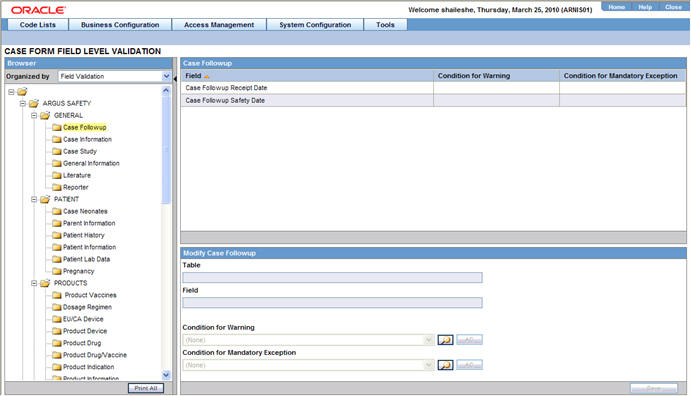Open the System Configuration menu
Viewport: 691px width, 396px height.
pos(315,25)
